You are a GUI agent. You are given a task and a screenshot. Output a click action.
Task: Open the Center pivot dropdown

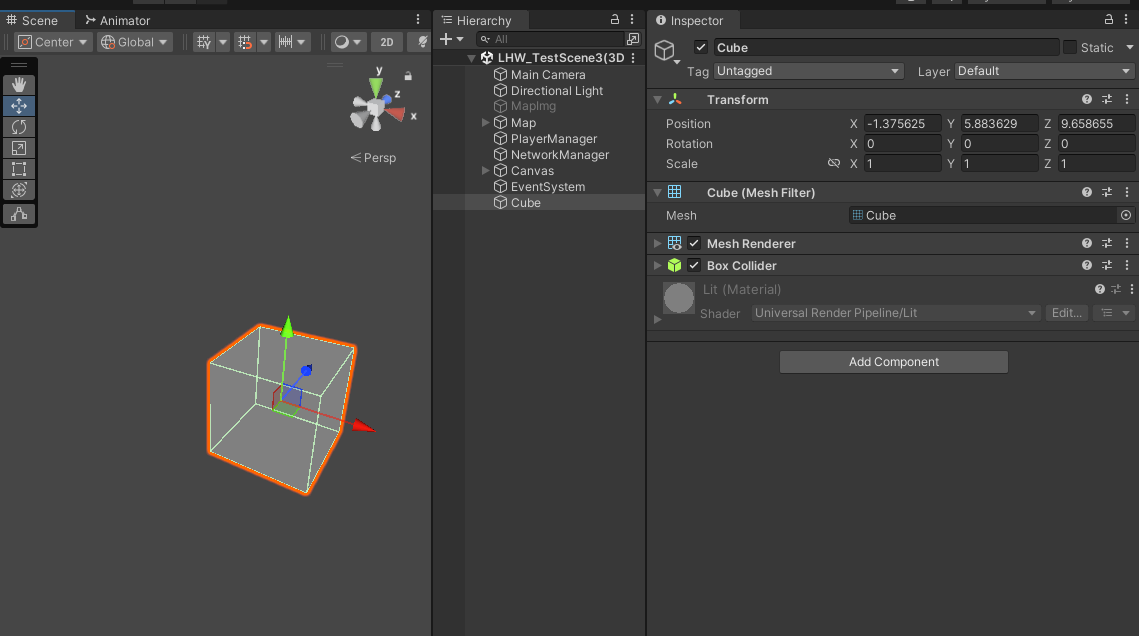pos(53,42)
